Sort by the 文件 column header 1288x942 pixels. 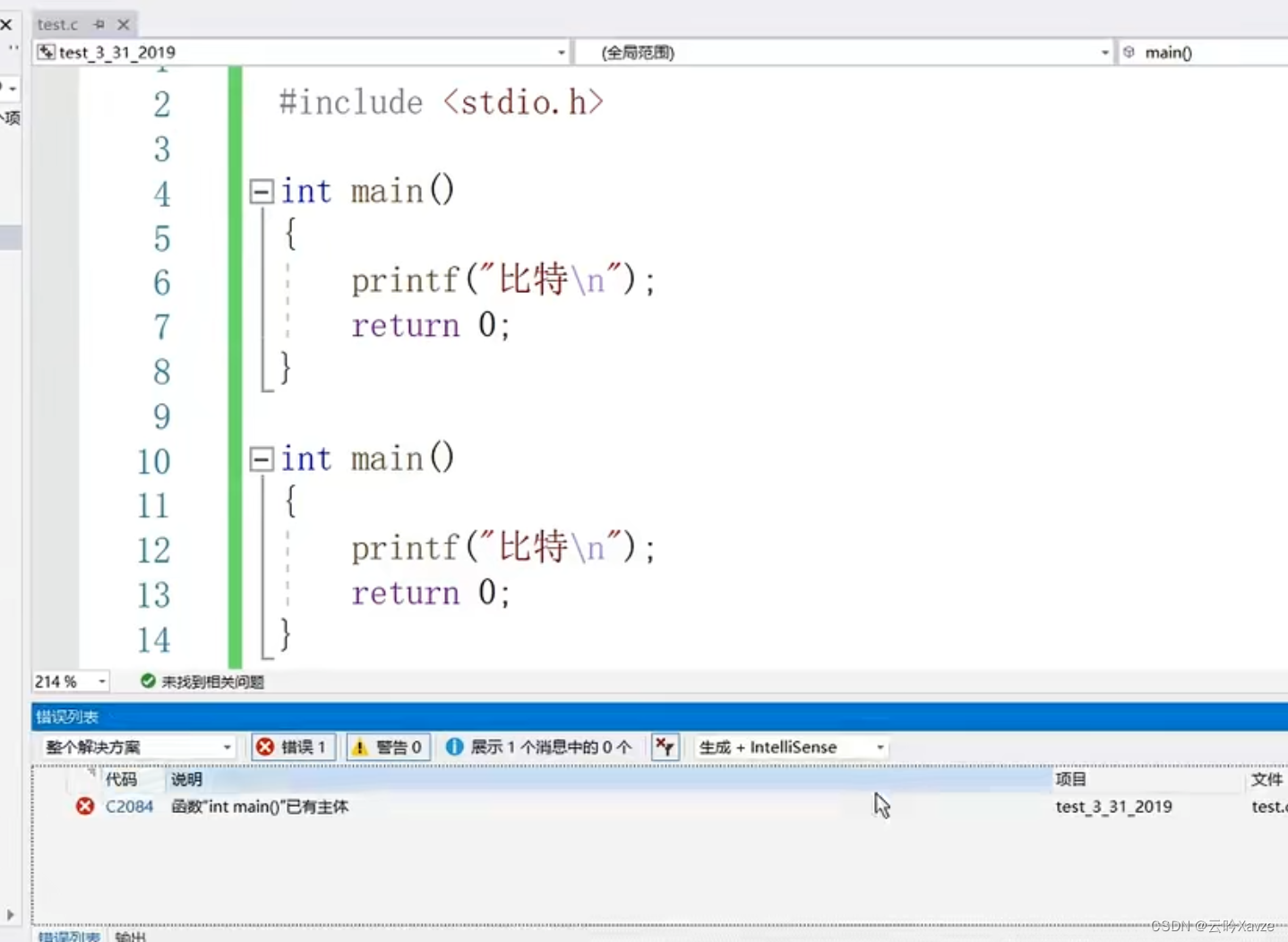(1267, 780)
